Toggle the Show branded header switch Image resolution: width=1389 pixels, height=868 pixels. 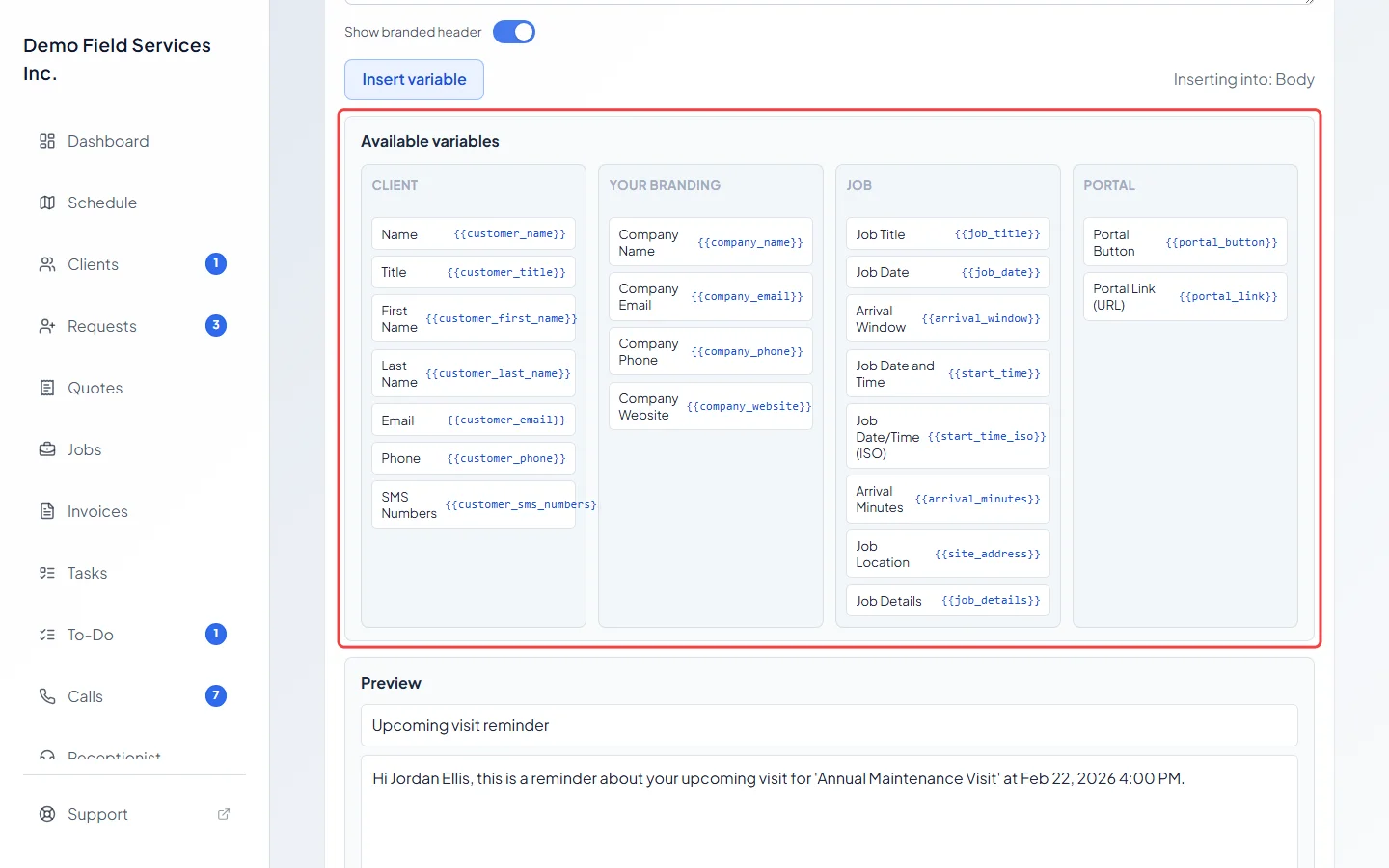tap(514, 32)
